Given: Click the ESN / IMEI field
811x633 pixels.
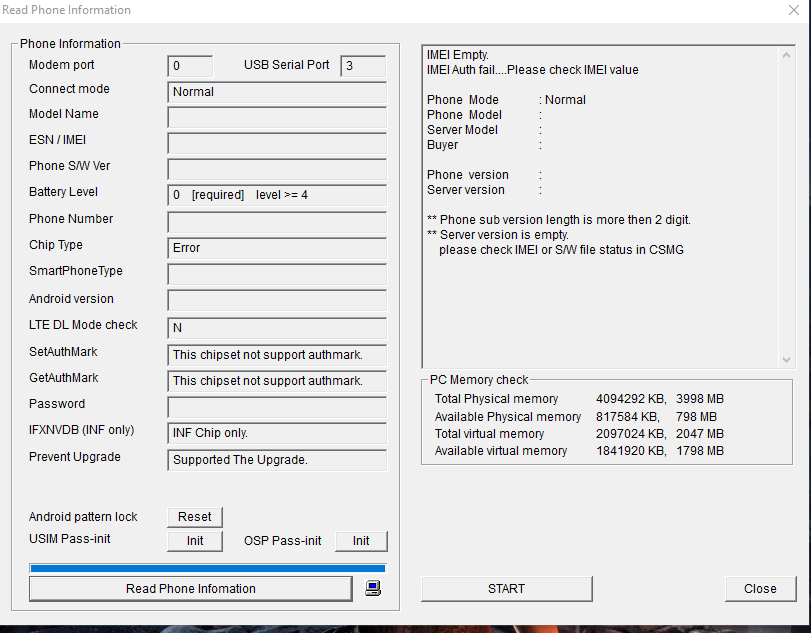Looking at the screenshot, I should tap(277, 143).
